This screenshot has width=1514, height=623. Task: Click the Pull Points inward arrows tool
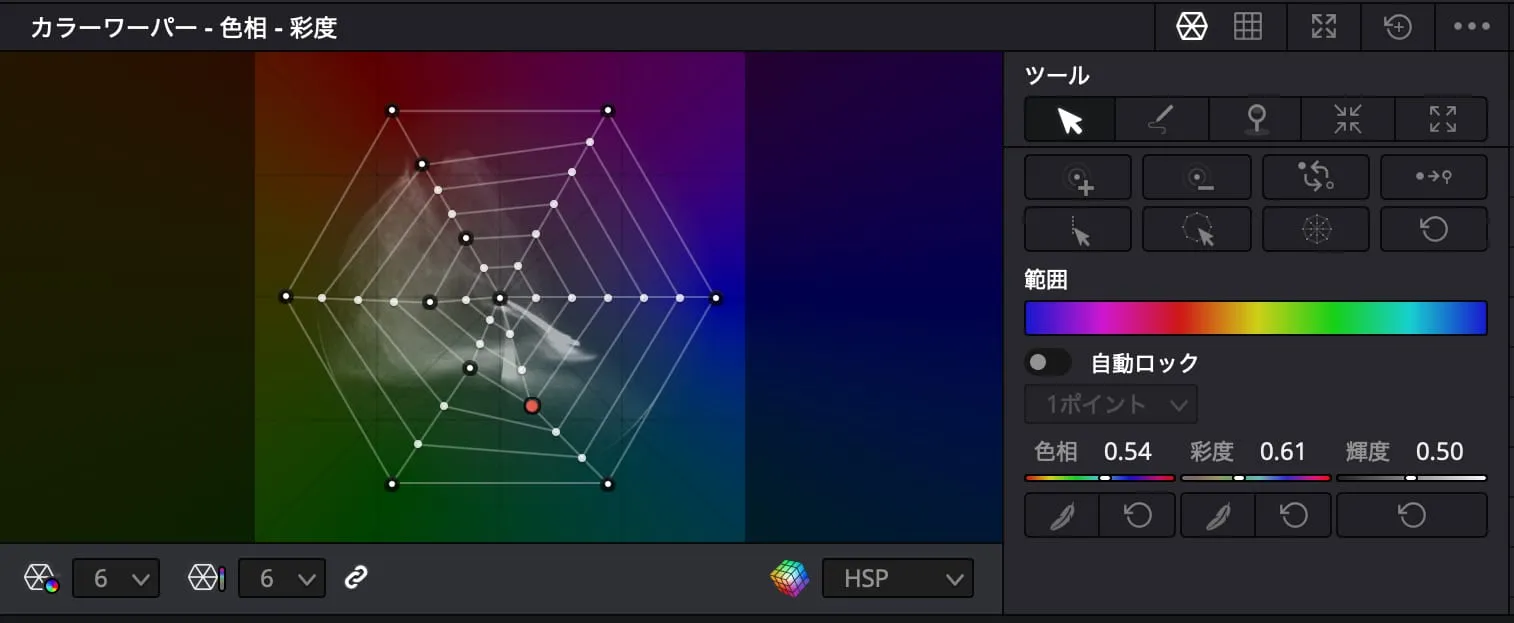[x=1347, y=120]
